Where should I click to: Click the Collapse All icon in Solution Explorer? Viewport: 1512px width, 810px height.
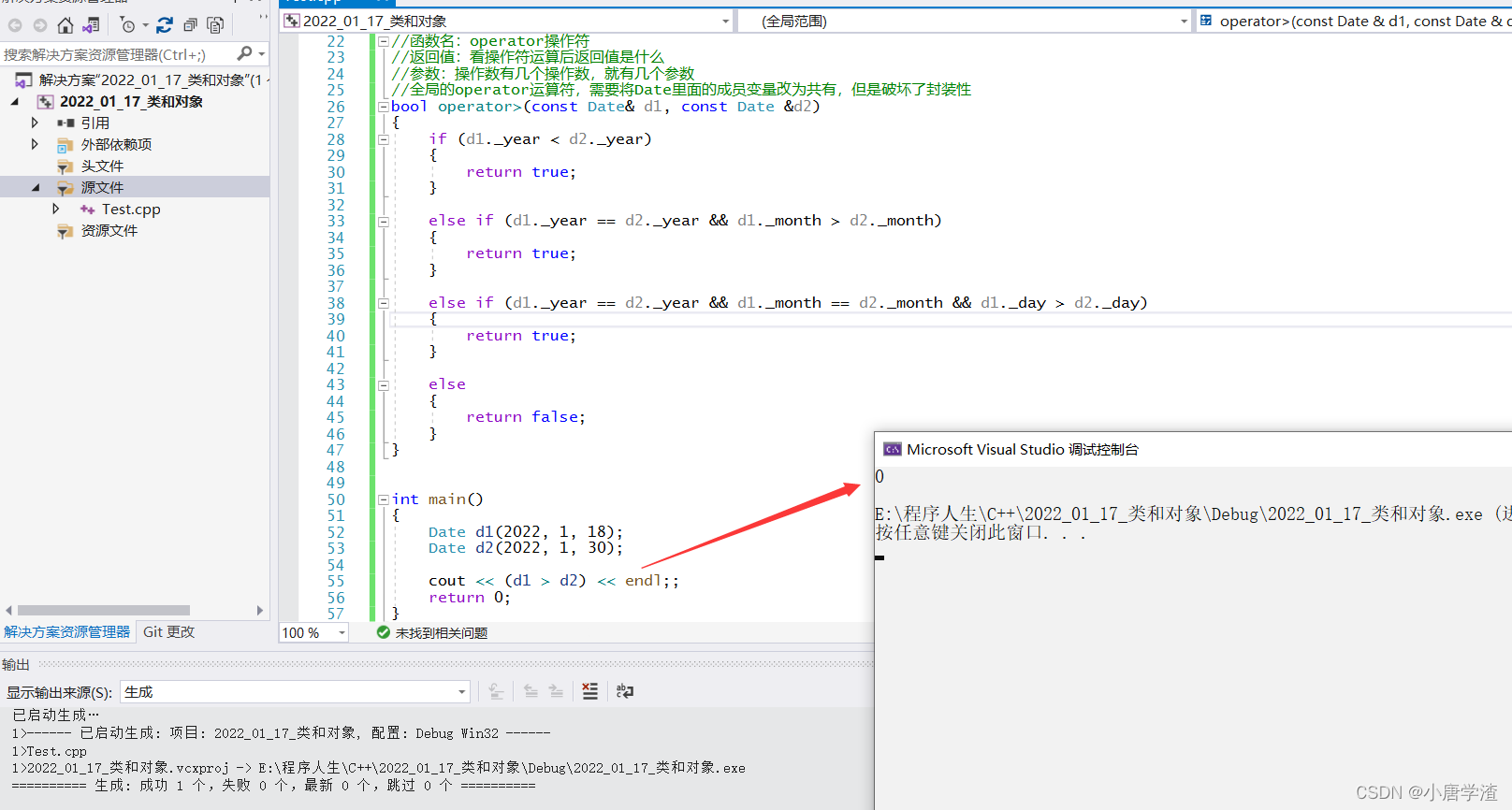coord(190,25)
